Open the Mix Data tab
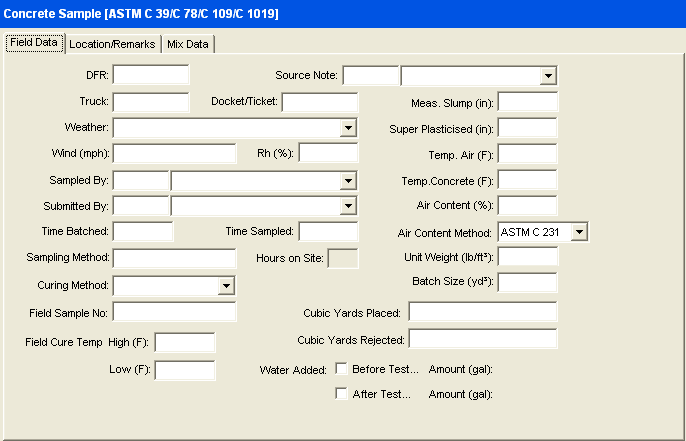Viewport: 686px width, 441px height. [x=189, y=44]
